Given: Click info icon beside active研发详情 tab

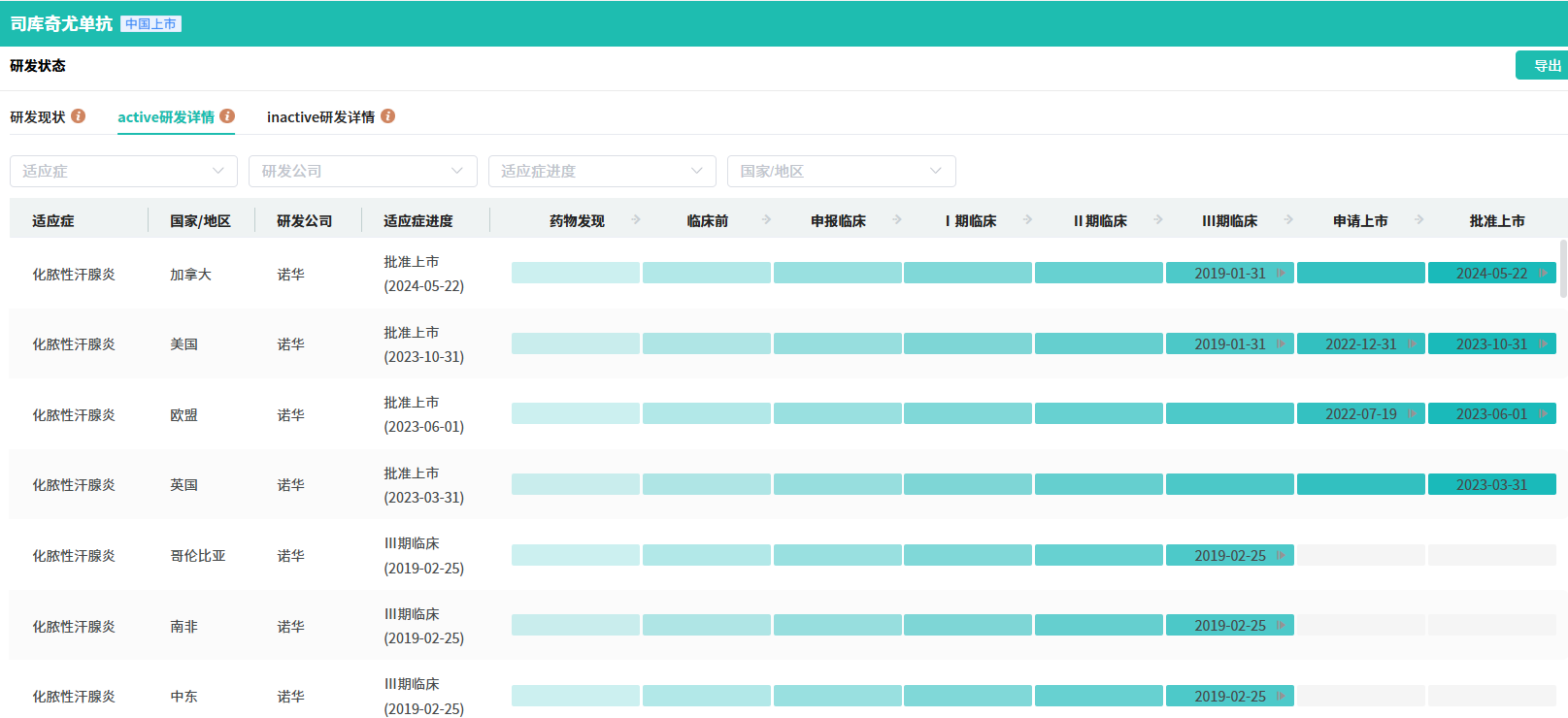Looking at the screenshot, I should coord(227,116).
